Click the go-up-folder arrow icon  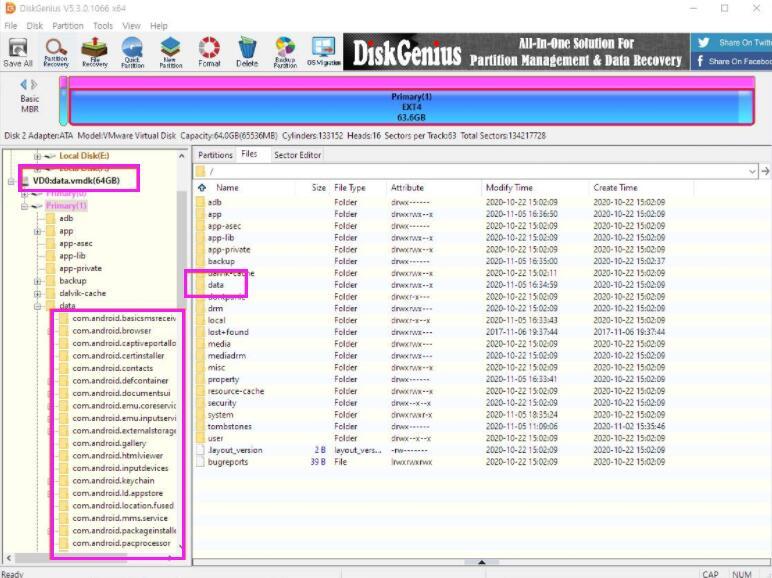202,188
